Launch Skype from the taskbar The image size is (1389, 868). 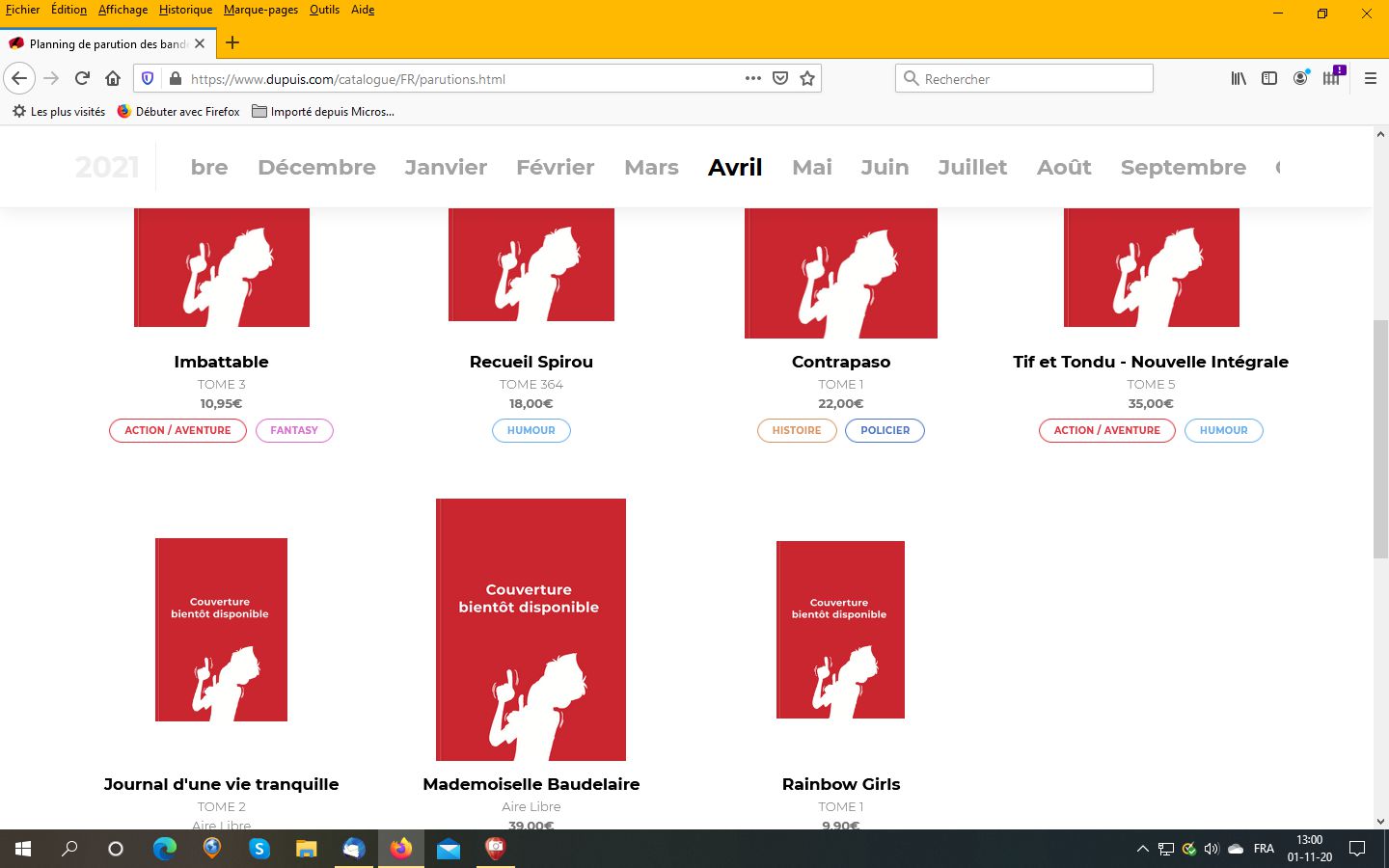click(x=259, y=849)
